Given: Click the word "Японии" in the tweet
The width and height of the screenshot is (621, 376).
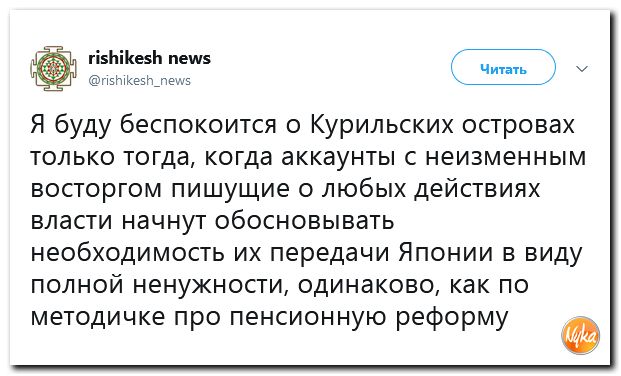Looking at the screenshot, I should (x=446, y=252).
